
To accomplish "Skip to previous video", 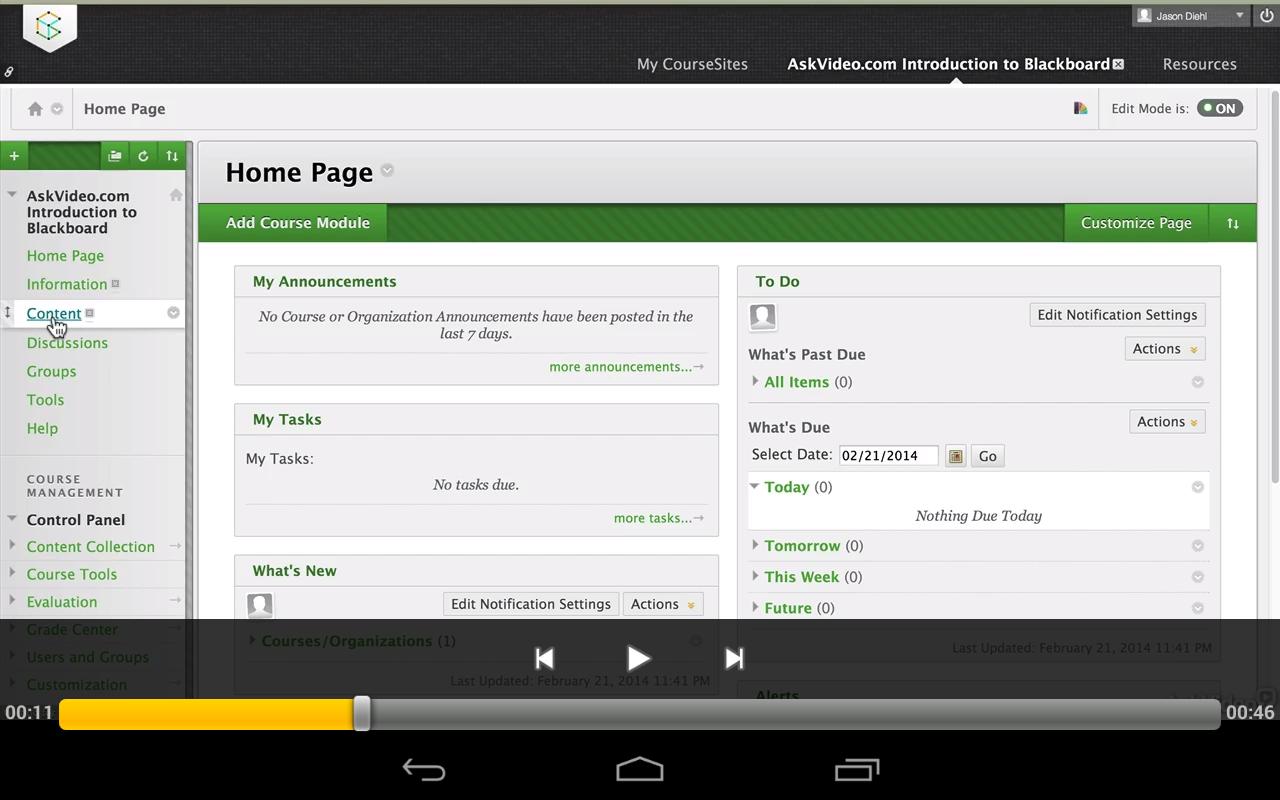I will pos(544,658).
